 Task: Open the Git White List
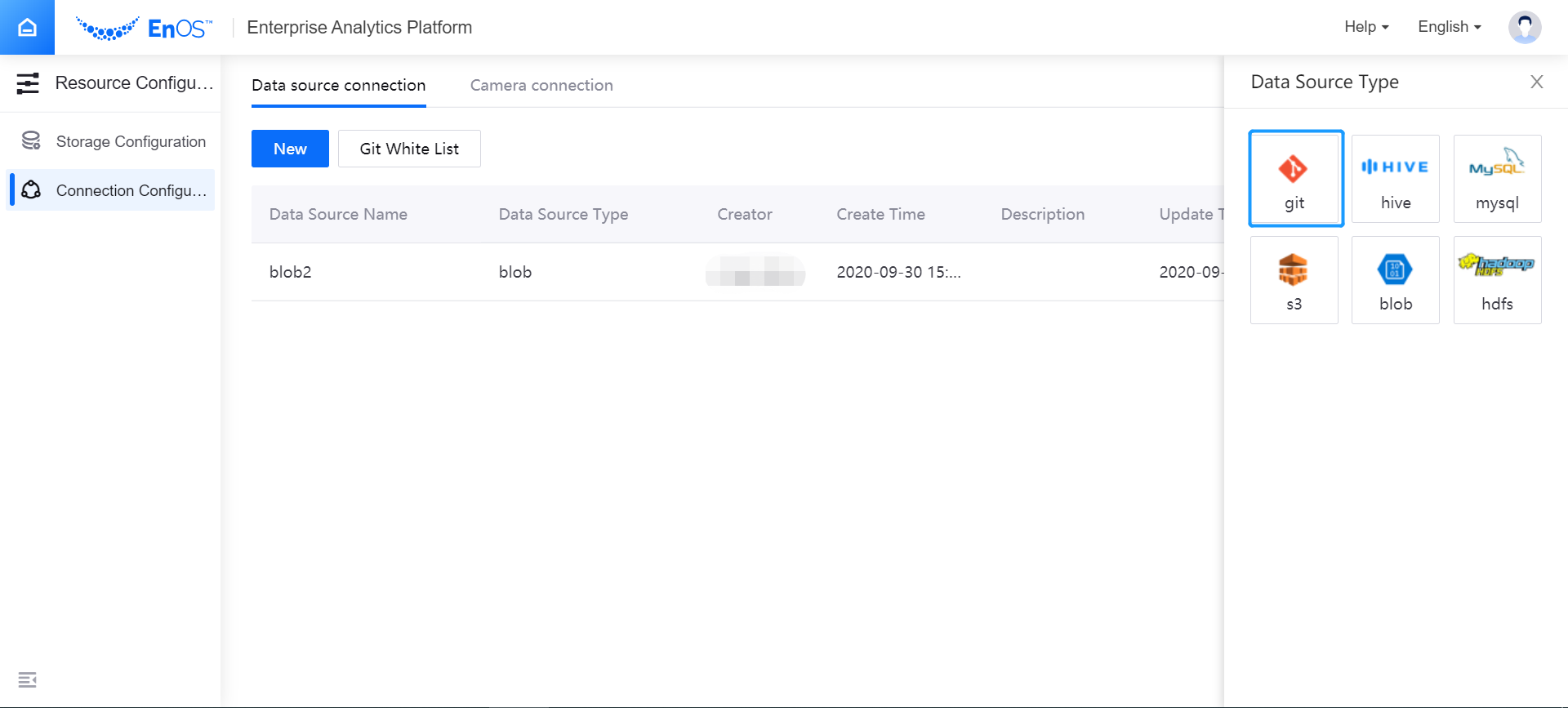tap(409, 149)
